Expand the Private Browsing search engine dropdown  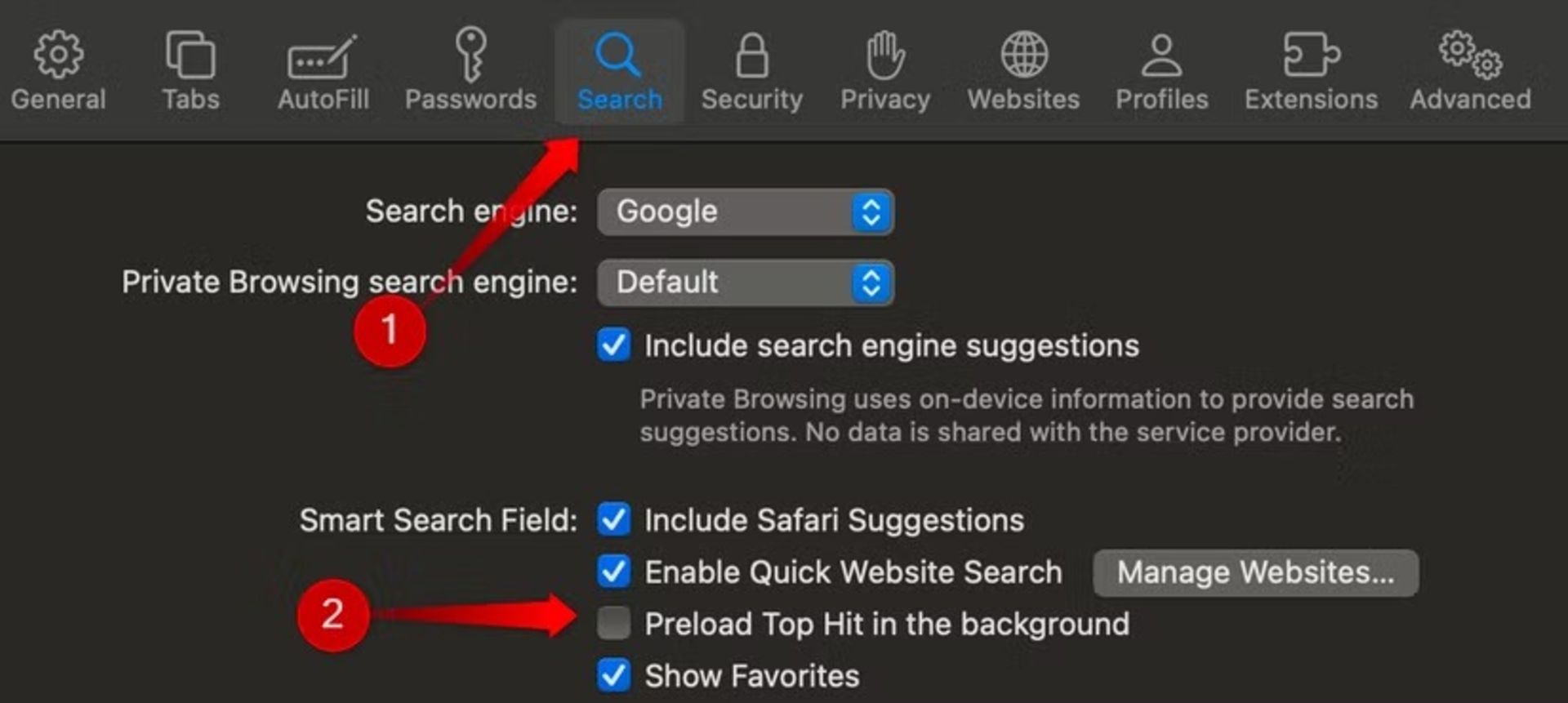tap(746, 283)
